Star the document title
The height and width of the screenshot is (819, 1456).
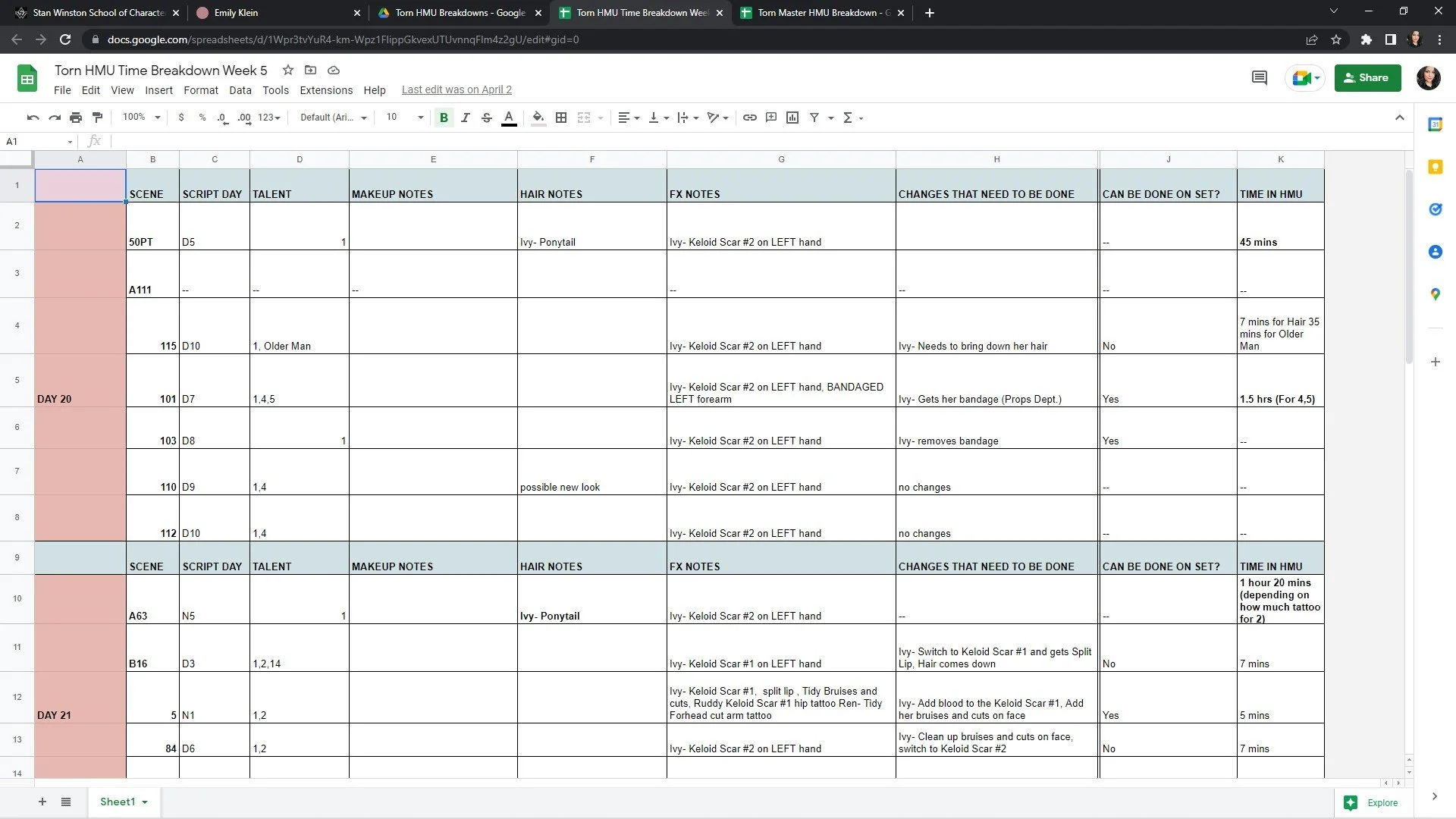288,70
